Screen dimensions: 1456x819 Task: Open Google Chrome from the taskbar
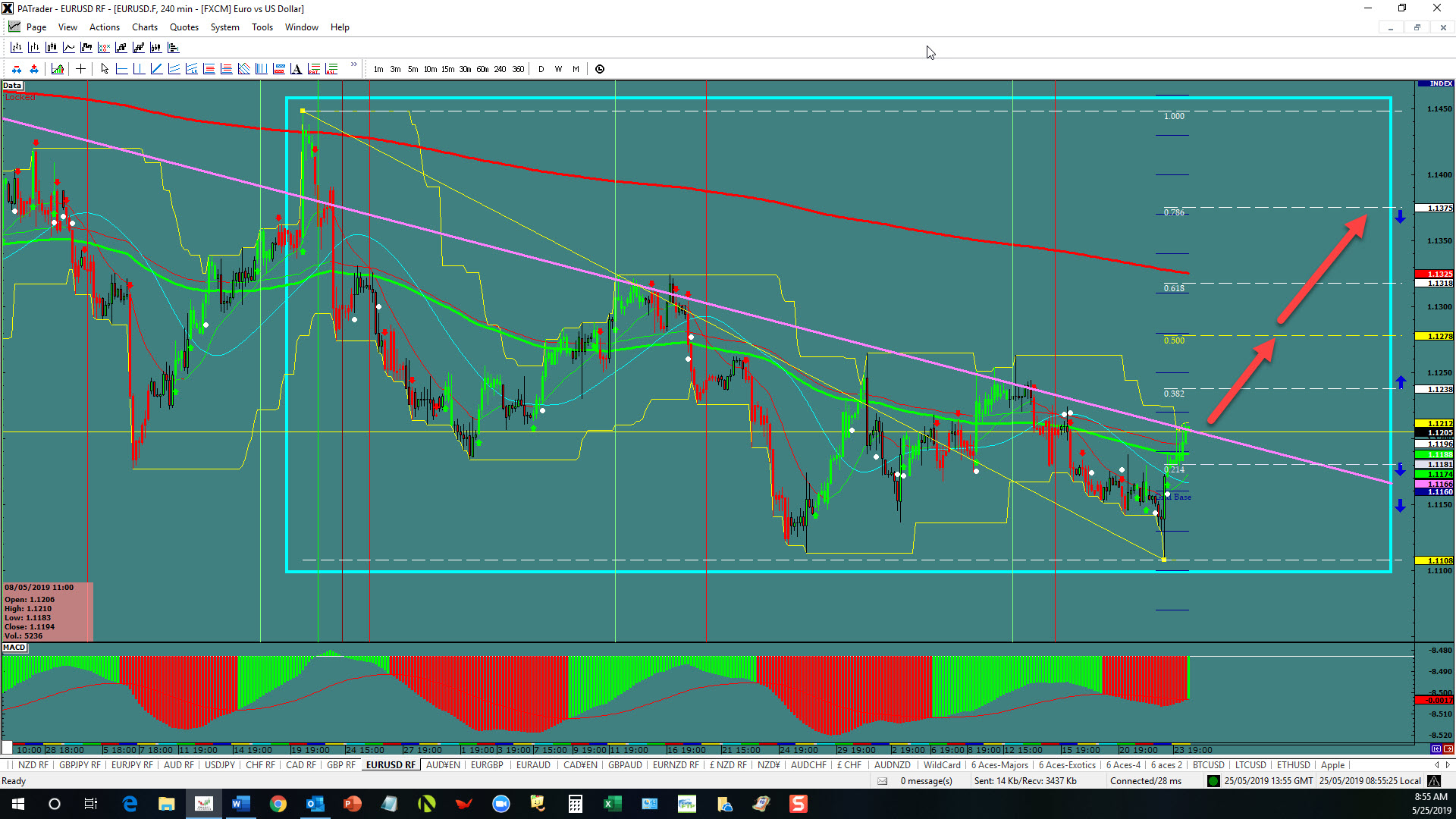pyautogui.click(x=278, y=804)
